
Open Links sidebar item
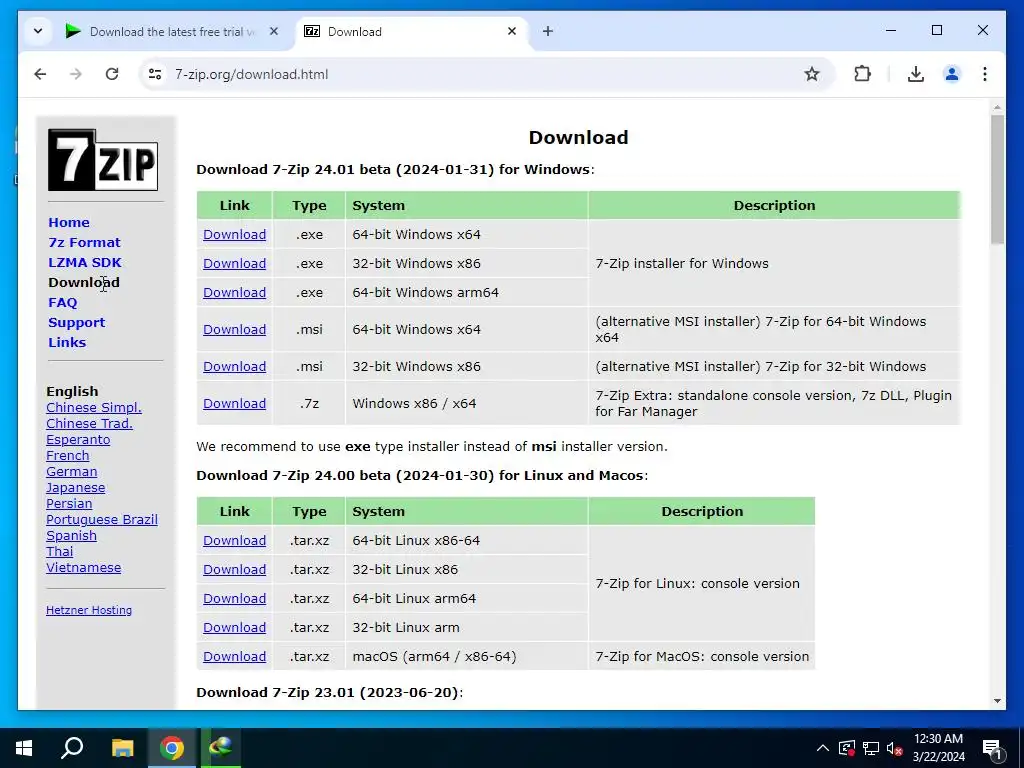[x=67, y=343]
